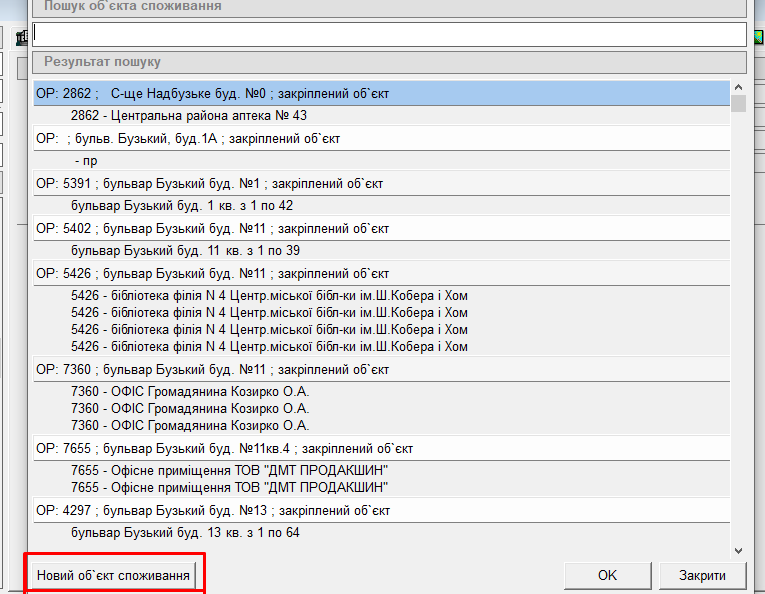
Task: Select the OP: 5426 object row
Action: [212, 273]
